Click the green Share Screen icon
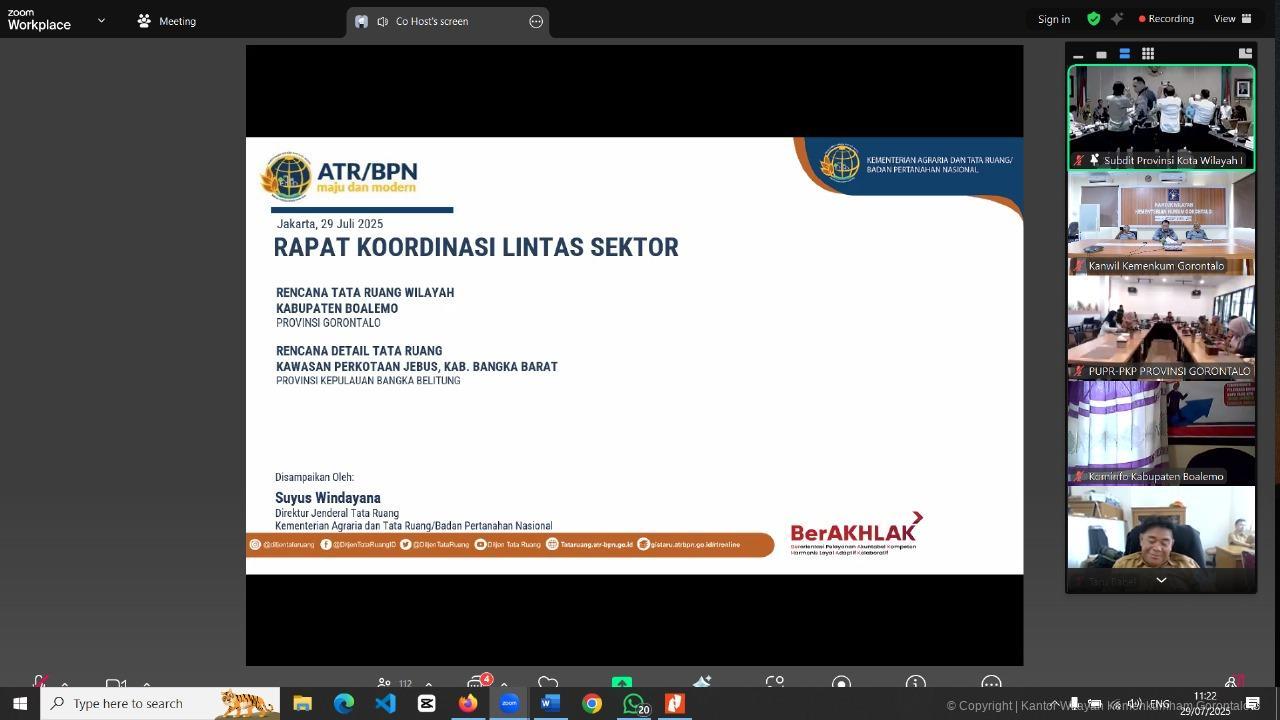The width and height of the screenshot is (1280, 720). click(622, 684)
